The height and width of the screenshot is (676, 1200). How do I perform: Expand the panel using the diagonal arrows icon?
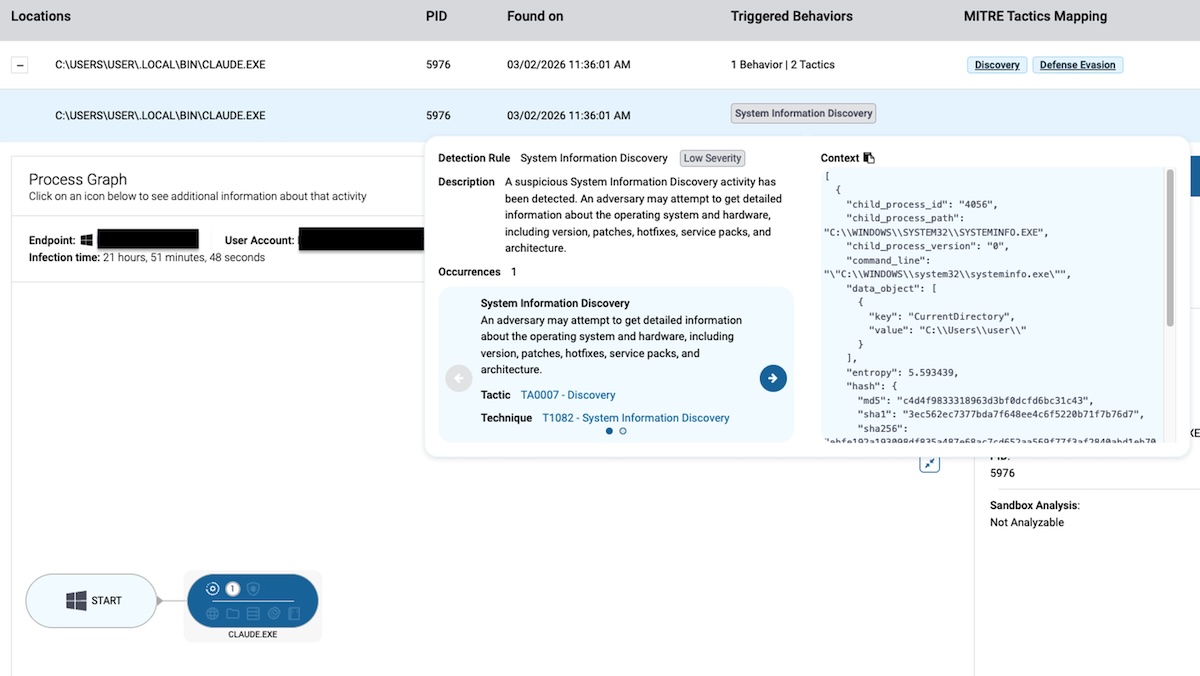point(929,462)
